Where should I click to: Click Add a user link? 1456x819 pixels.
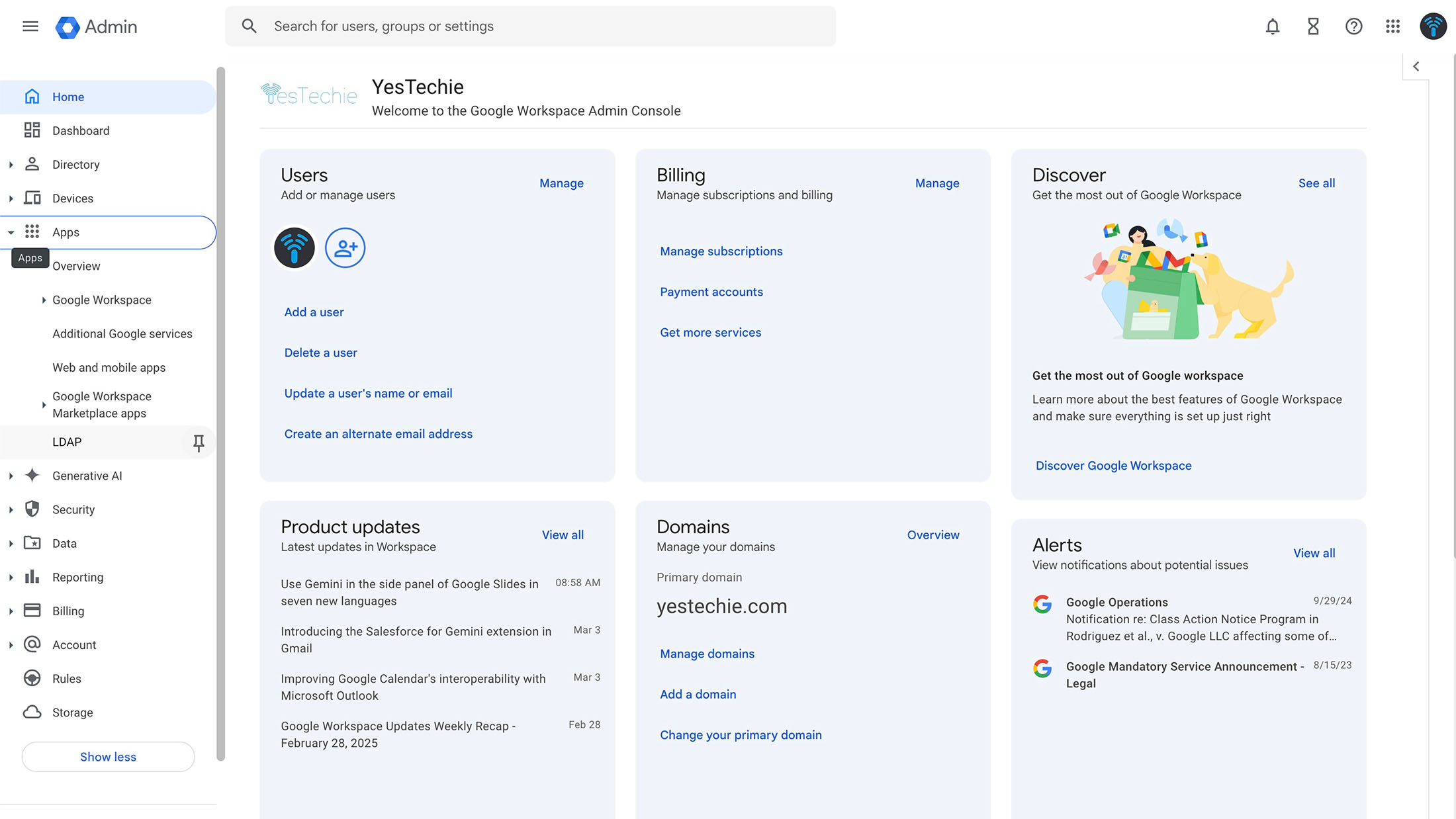pos(314,312)
